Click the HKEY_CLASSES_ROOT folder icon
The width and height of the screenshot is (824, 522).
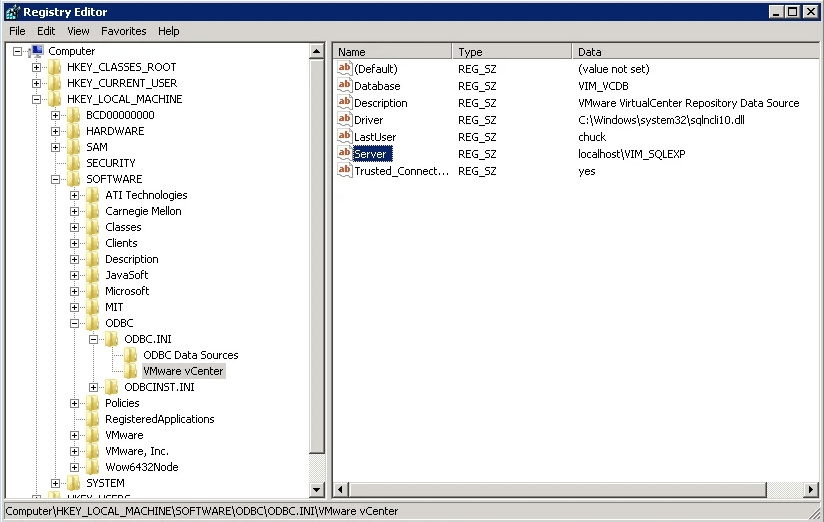55,67
